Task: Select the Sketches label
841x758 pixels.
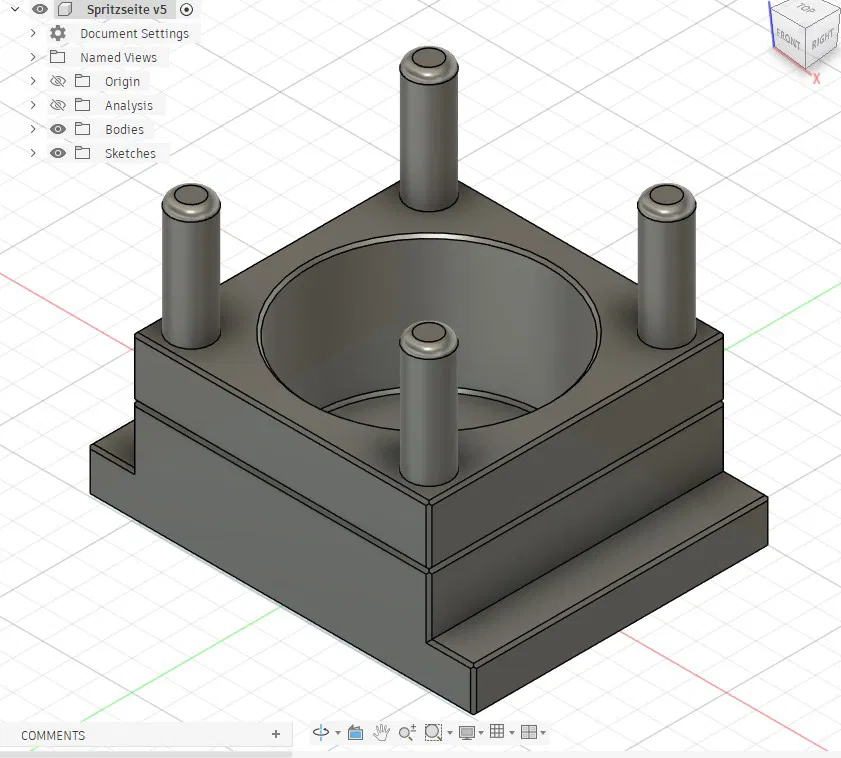Action: (x=130, y=153)
